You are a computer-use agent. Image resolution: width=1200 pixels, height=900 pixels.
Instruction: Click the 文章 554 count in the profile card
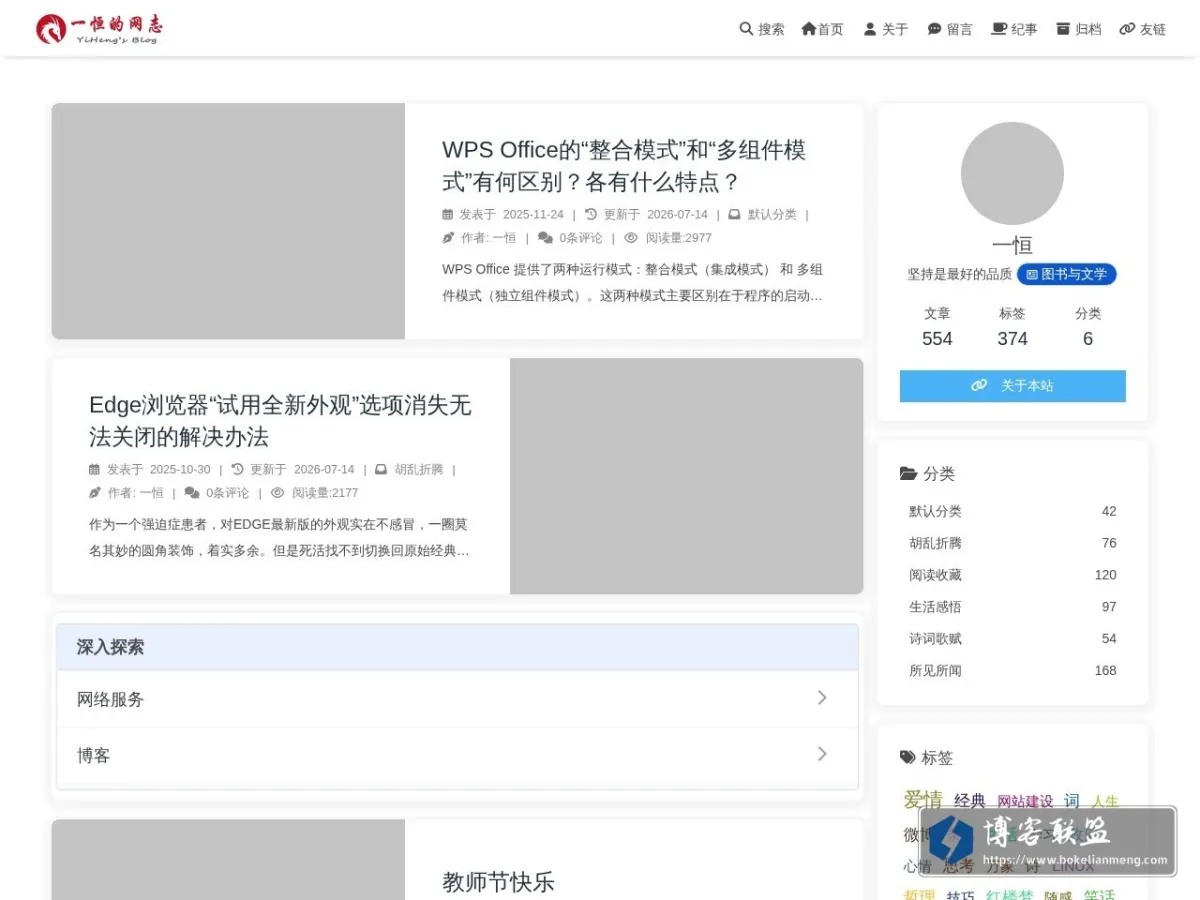pyautogui.click(x=937, y=327)
